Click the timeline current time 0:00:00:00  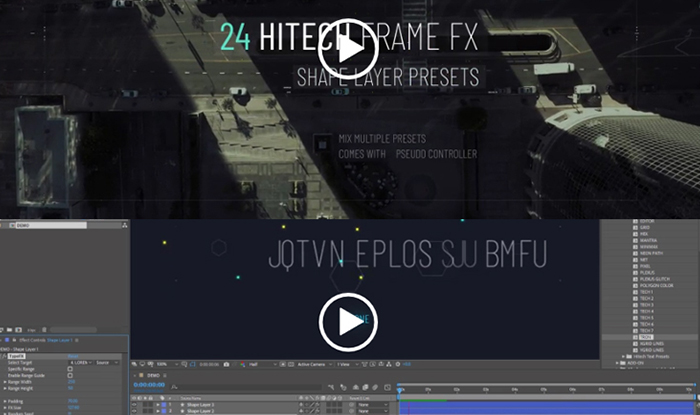click(150, 385)
